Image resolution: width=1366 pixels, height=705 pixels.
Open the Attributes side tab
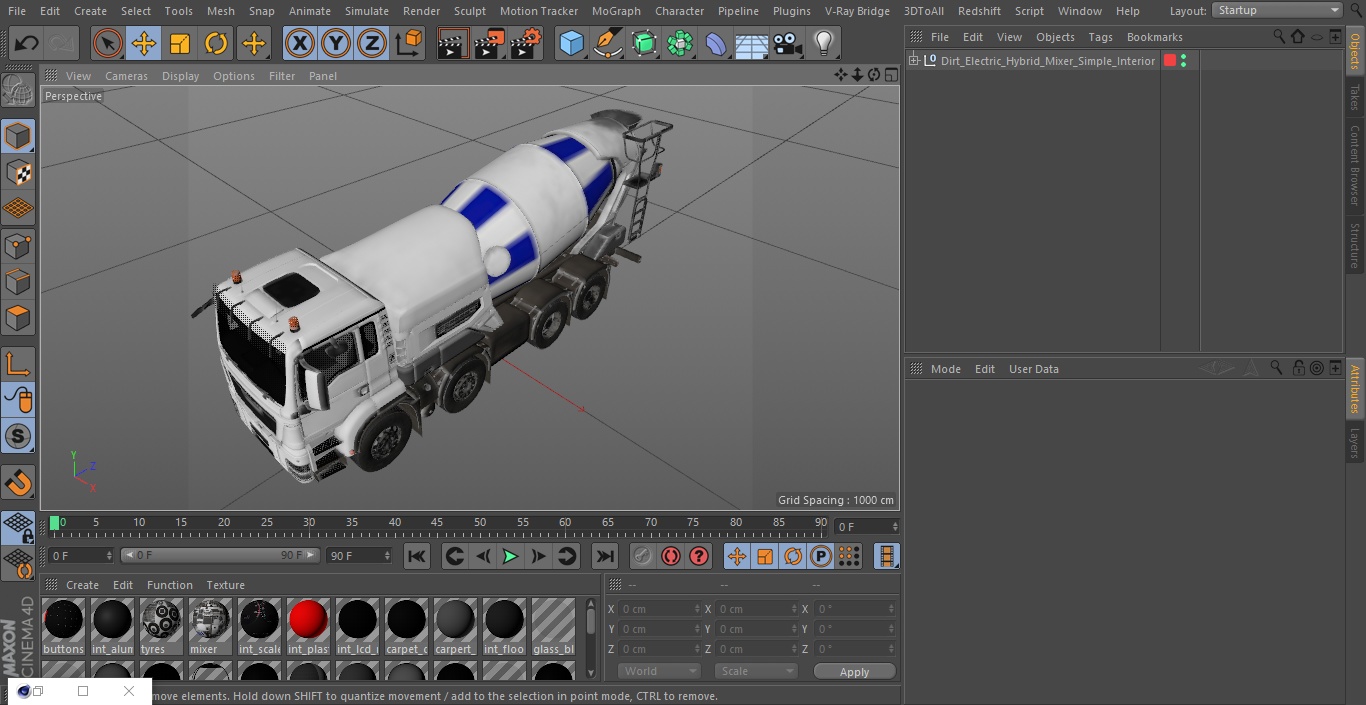click(1355, 390)
